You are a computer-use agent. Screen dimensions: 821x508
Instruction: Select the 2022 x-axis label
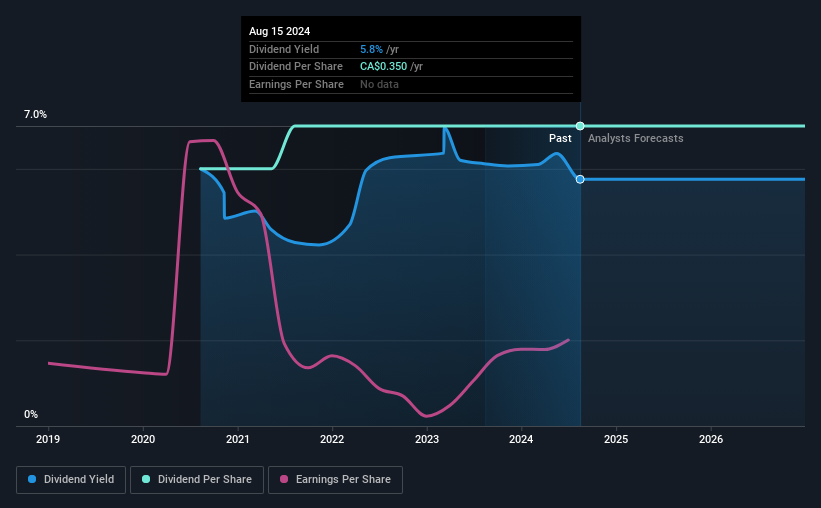pyautogui.click(x=332, y=439)
